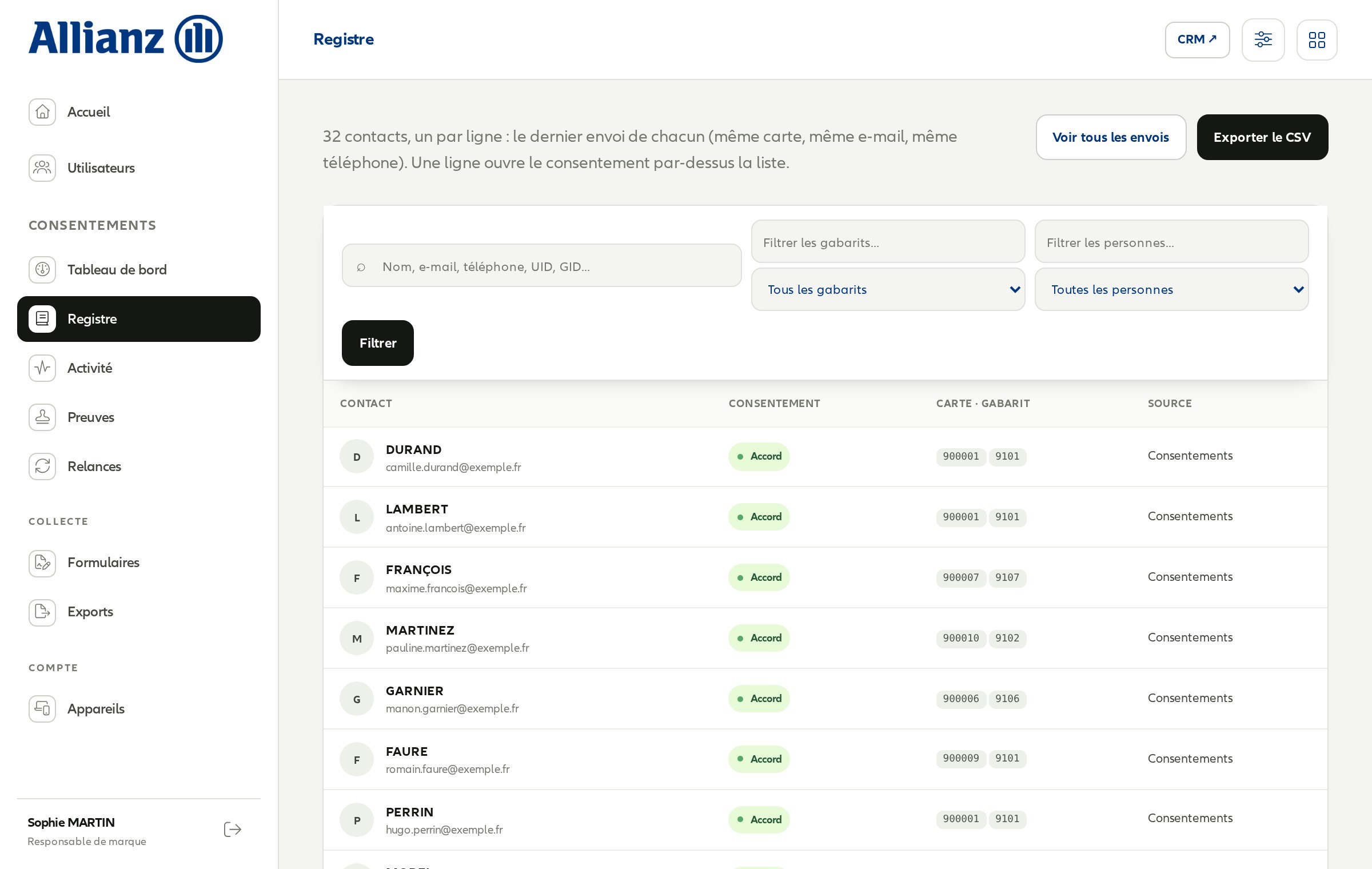Open the Utilisateurs people icon
1372x869 pixels.
pyautogui.click(x=42, y=168)
